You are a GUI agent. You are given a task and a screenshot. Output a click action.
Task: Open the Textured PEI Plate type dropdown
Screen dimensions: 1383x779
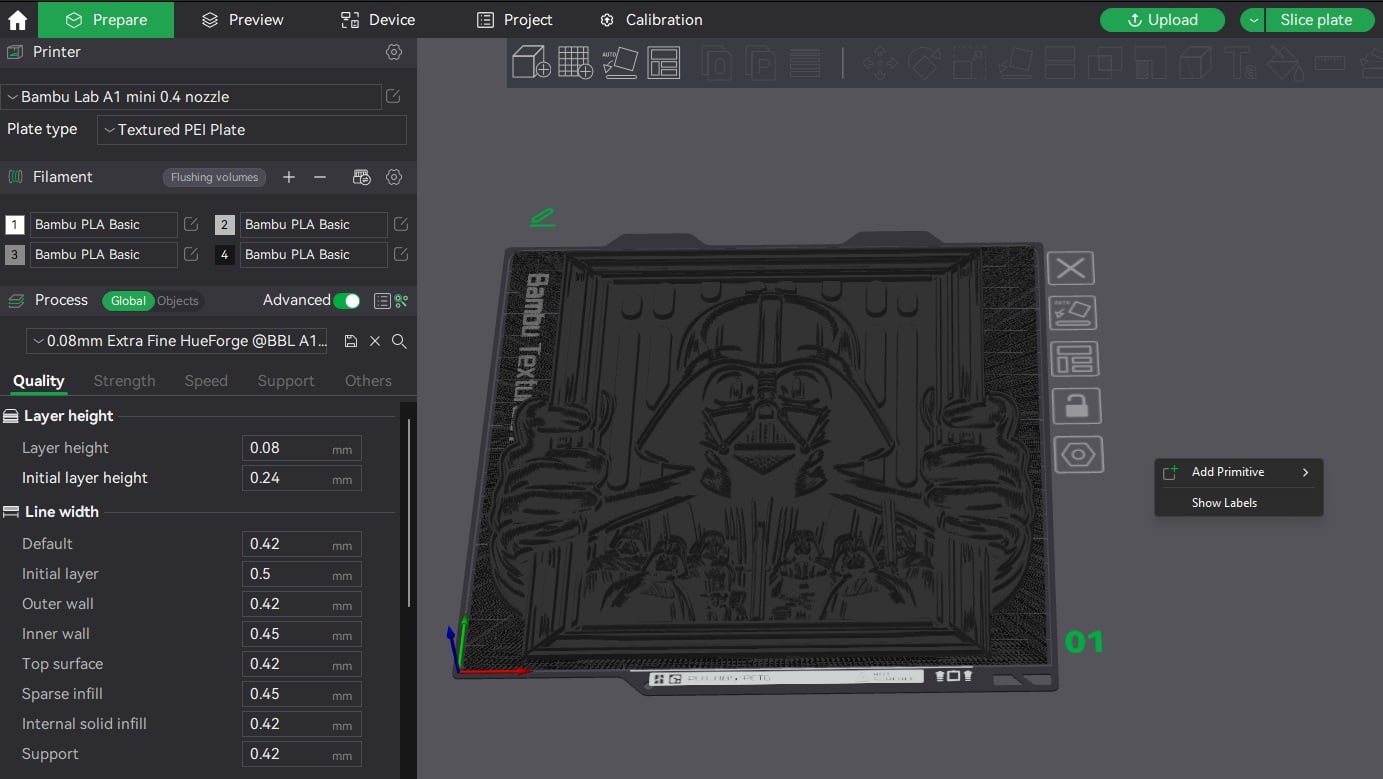(x=252, y=130)
